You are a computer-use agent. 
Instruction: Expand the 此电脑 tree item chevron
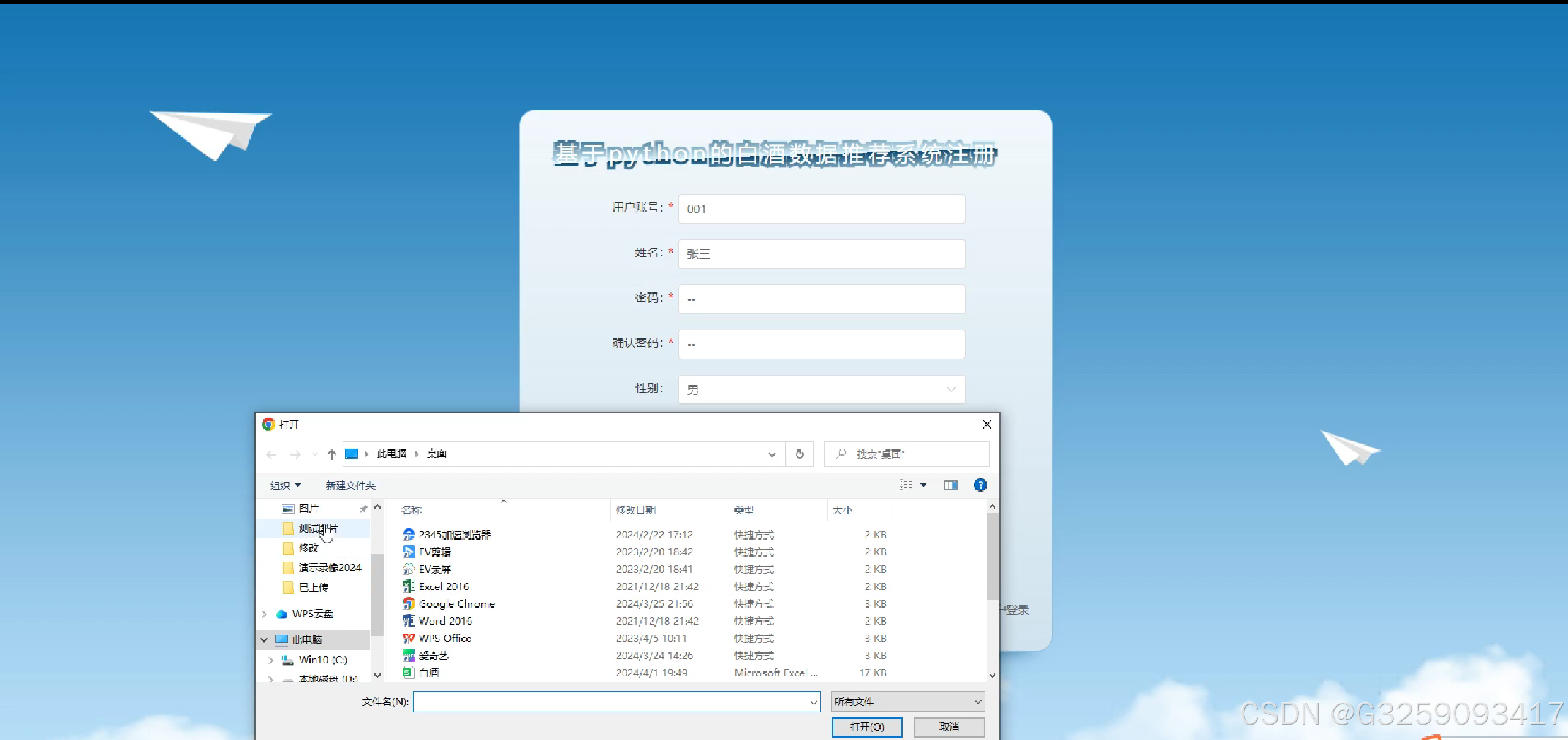coord(263,639)
